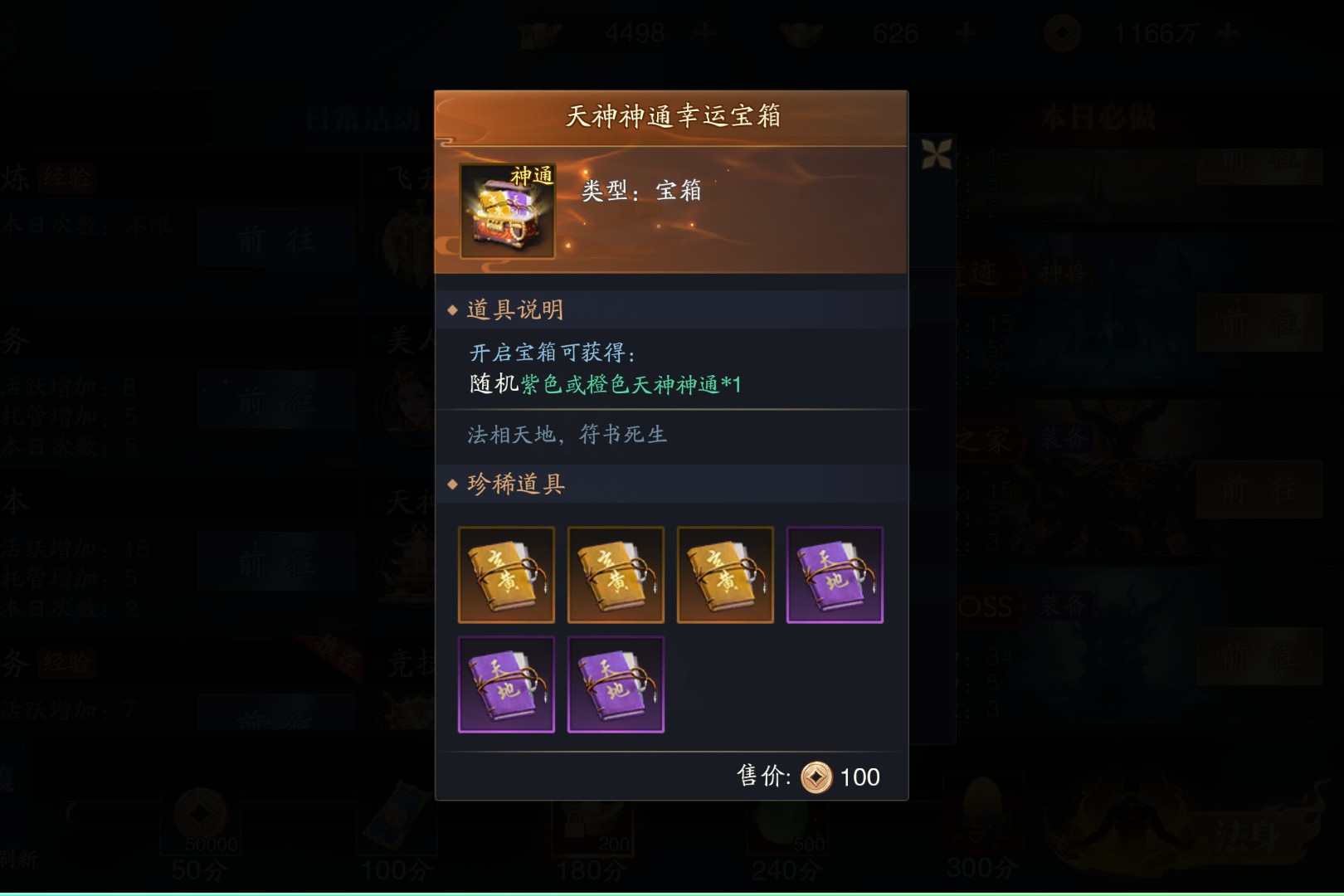Switch to the 日常活动 tab
This screenshot has height=896, width=1344.
tap(363, 119)
